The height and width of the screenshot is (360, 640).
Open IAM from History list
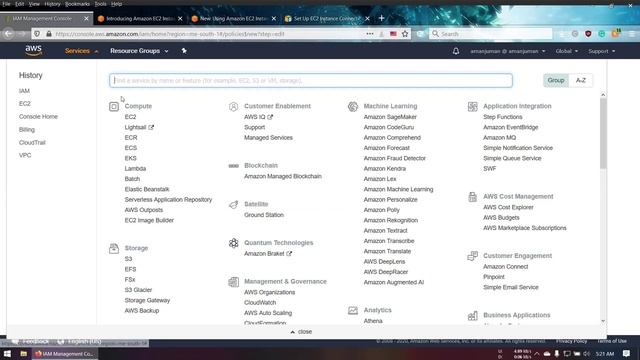(24, 91)
